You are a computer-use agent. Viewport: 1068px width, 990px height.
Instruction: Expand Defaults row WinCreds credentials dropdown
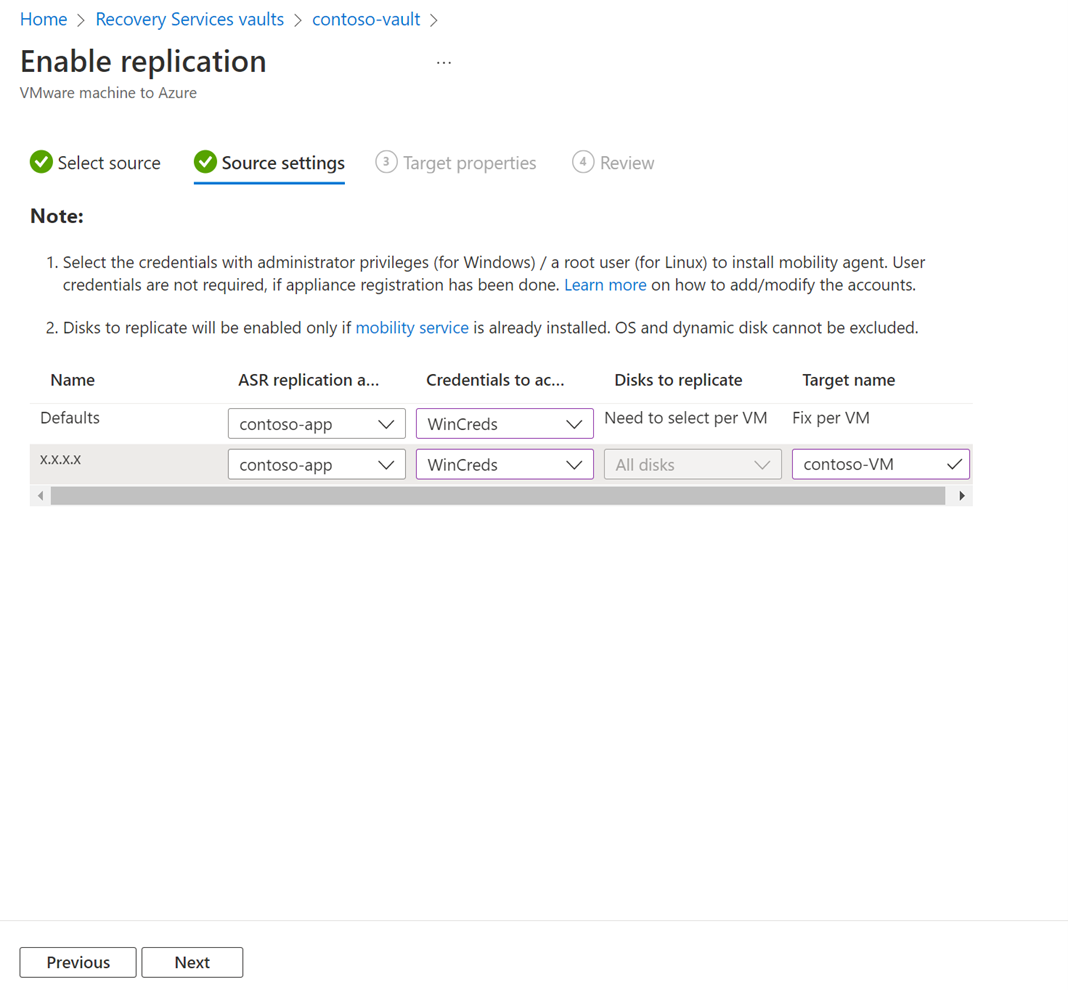tap(505, 424)
